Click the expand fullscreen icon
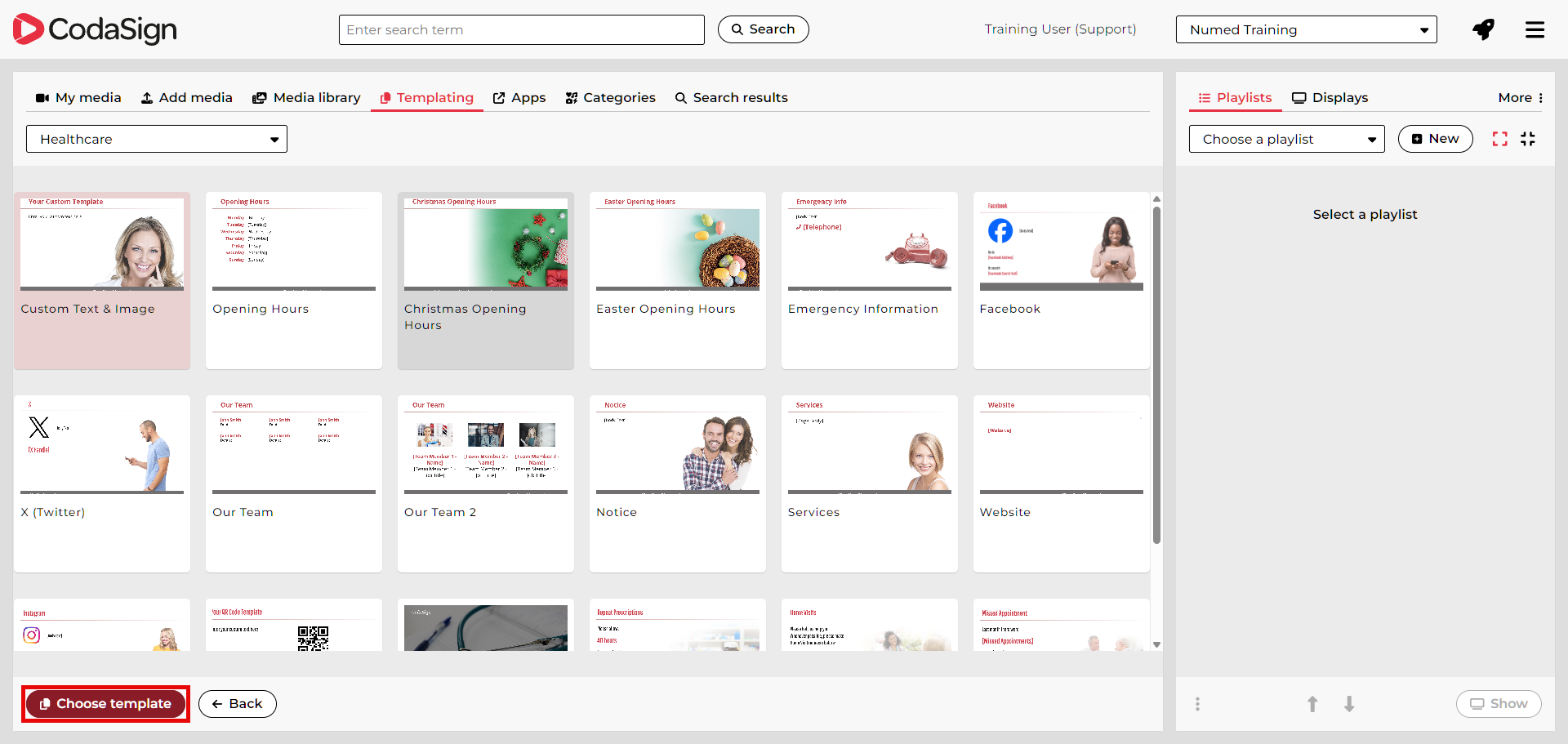This screenshot has width=1568, height=744. pyautogui.click(x=1499, y=139)
